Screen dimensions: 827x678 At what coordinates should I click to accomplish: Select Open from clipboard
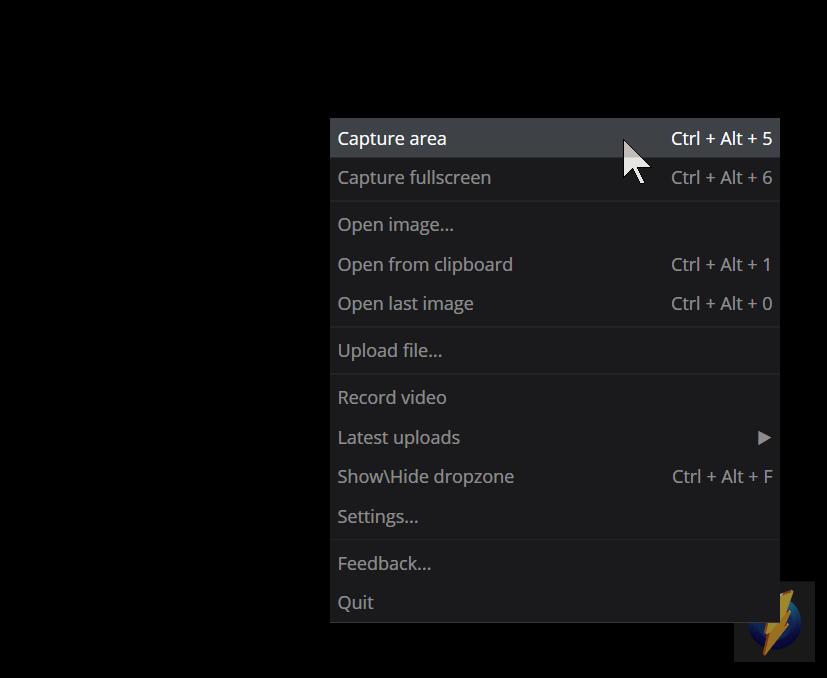(425, 265)
